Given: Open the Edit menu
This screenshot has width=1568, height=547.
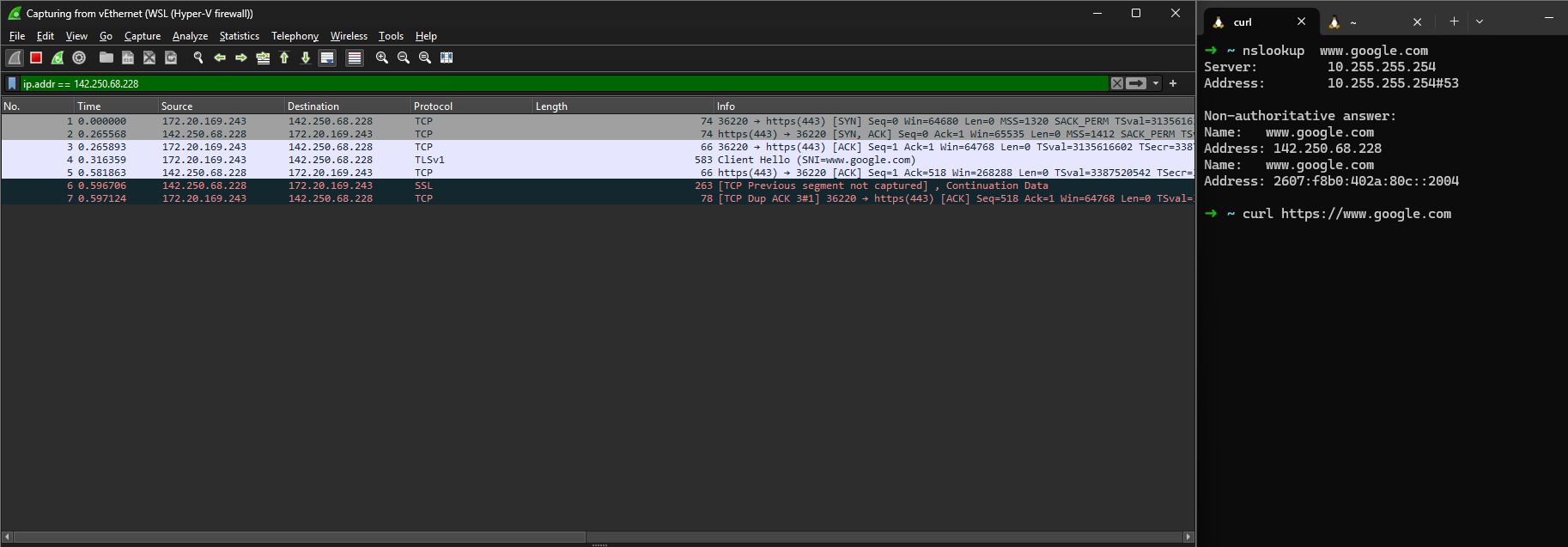Looking at the screenshot, I should point(46,36).
